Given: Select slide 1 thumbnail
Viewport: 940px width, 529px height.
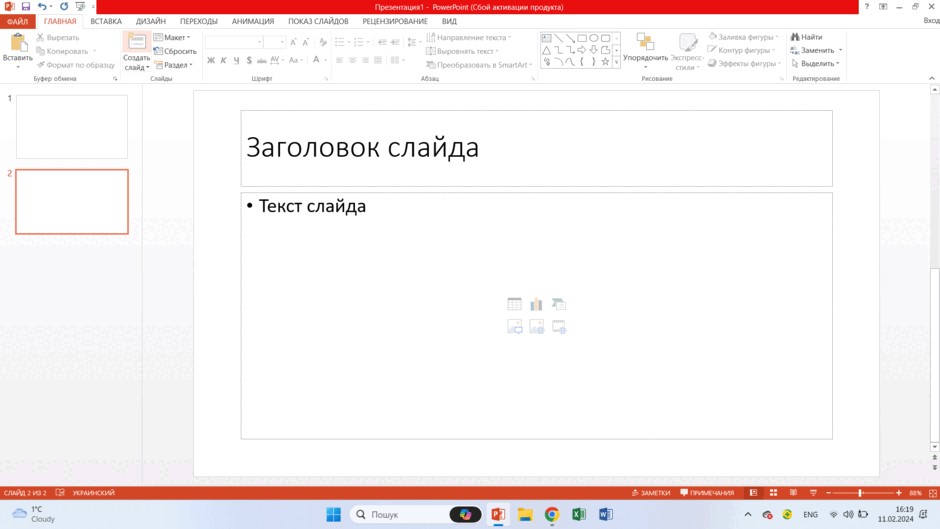Looking at the screenshot, I should (x=72, y=127).
